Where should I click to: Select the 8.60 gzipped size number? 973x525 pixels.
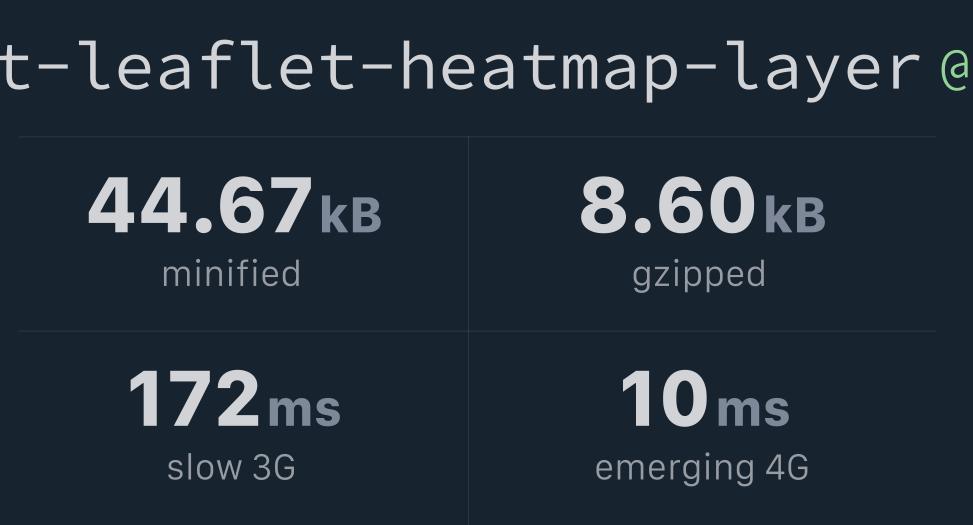click(667, 205)
